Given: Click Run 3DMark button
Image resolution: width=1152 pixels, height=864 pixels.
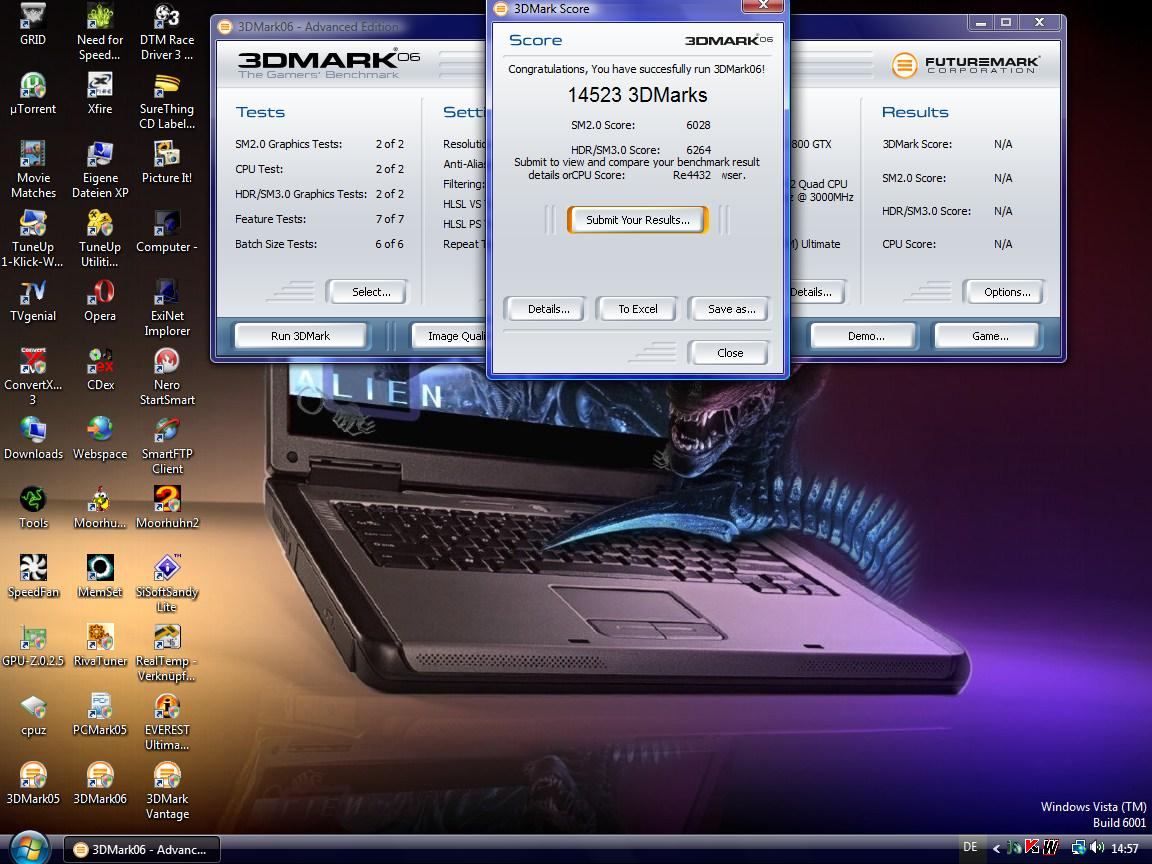Looking at the screenshot, I should [300, 336].
